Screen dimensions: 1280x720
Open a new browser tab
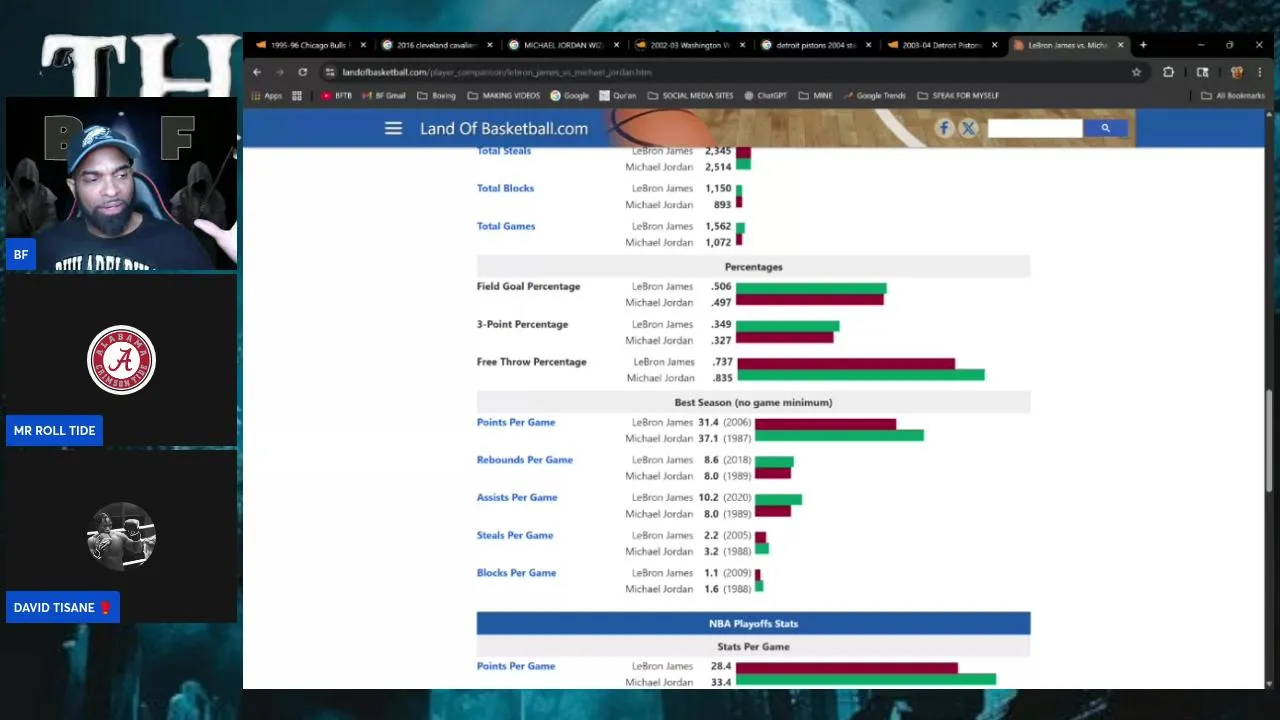(x=1143, y=45)
